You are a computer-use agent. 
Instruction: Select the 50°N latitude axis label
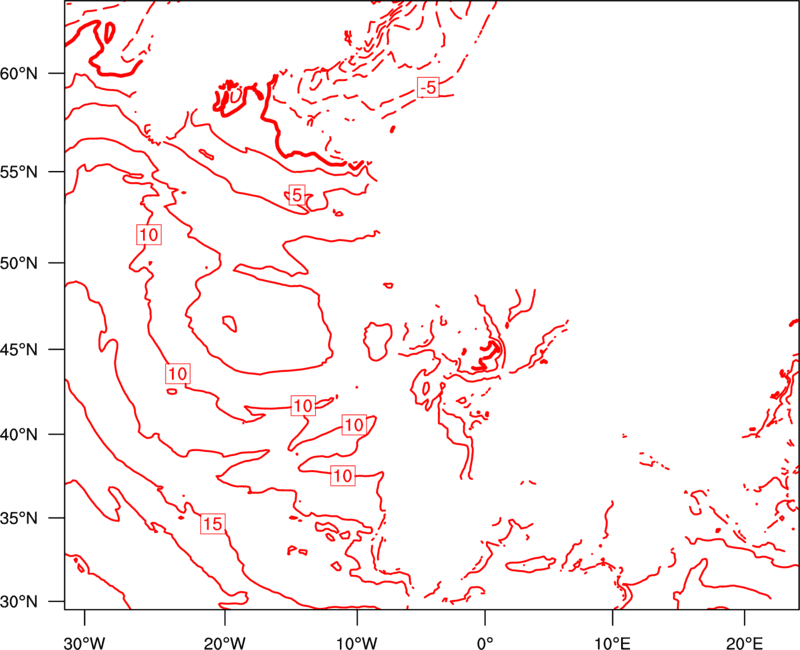(19, 263)
